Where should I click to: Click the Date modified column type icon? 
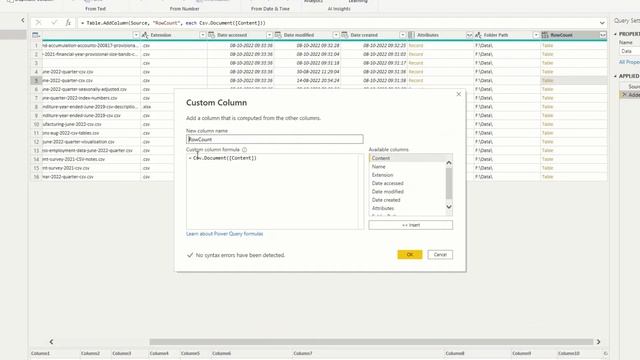coord(278,35)
